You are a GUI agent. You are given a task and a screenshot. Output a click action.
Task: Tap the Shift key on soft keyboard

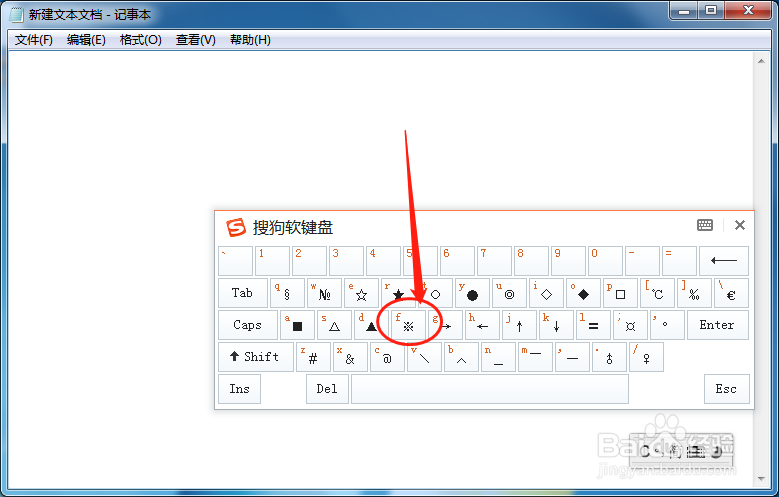[255, 357]
